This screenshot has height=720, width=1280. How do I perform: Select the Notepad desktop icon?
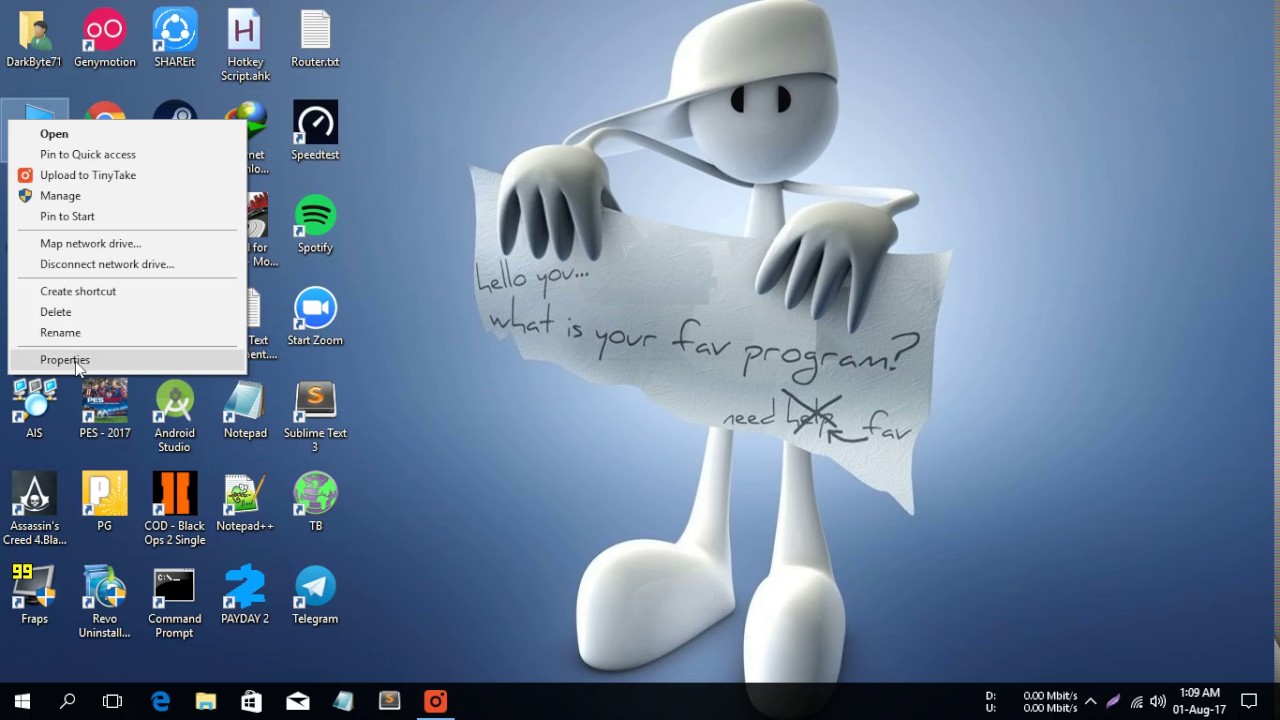[245, 409]
